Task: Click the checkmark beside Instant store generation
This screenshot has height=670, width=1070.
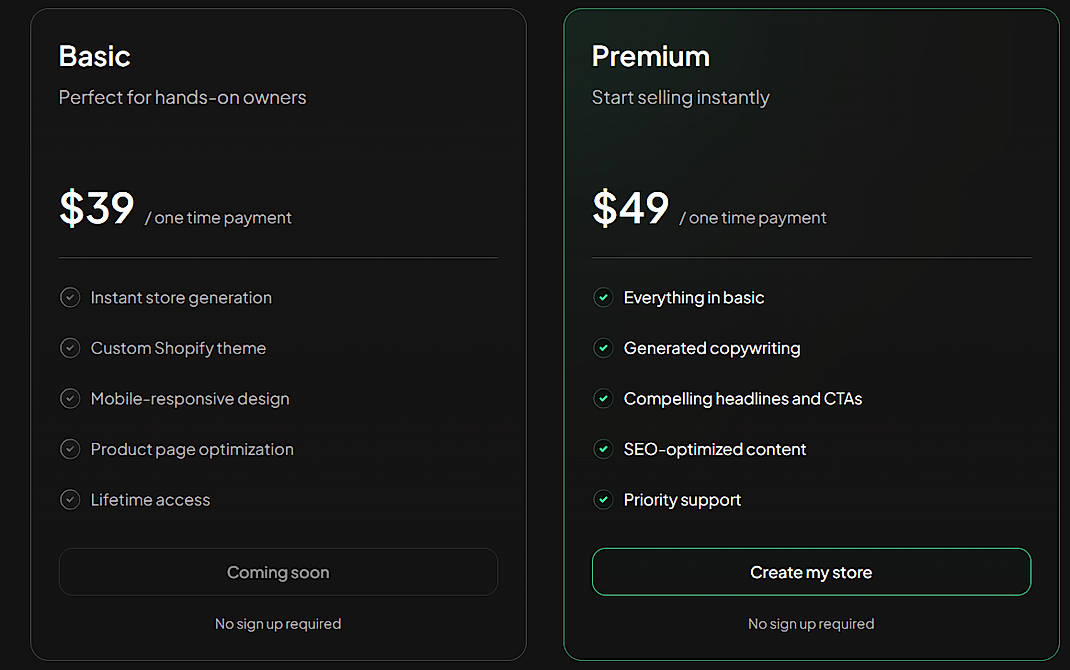Action: coord(70,297)
